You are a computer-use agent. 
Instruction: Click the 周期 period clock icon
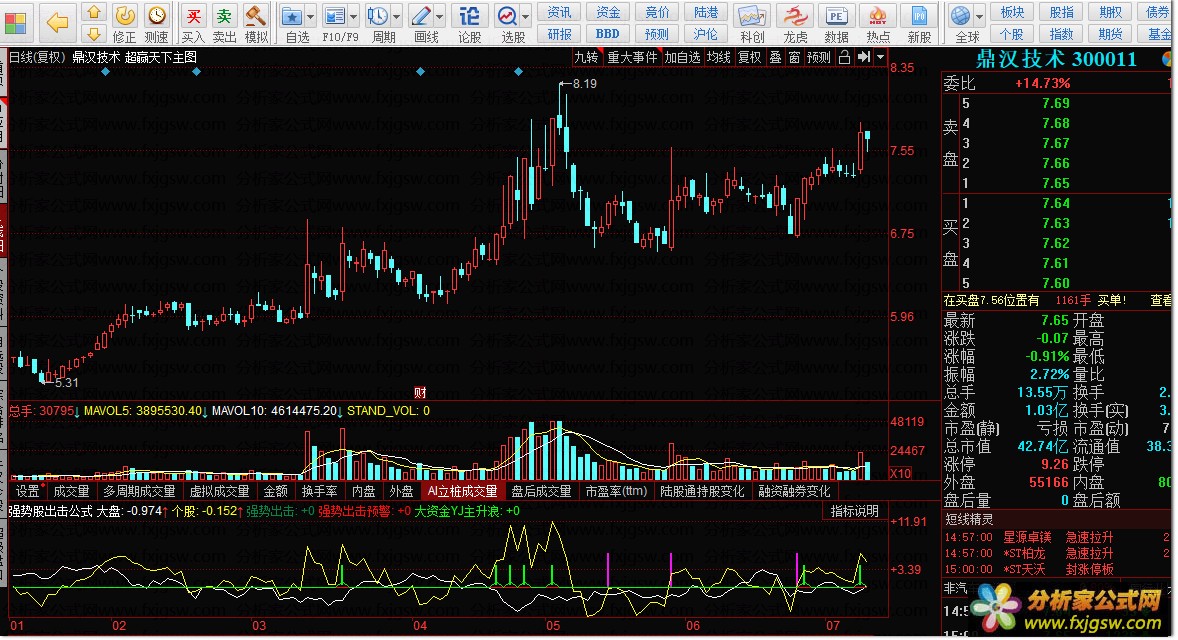pyautogui.click(x=378, y=16)
